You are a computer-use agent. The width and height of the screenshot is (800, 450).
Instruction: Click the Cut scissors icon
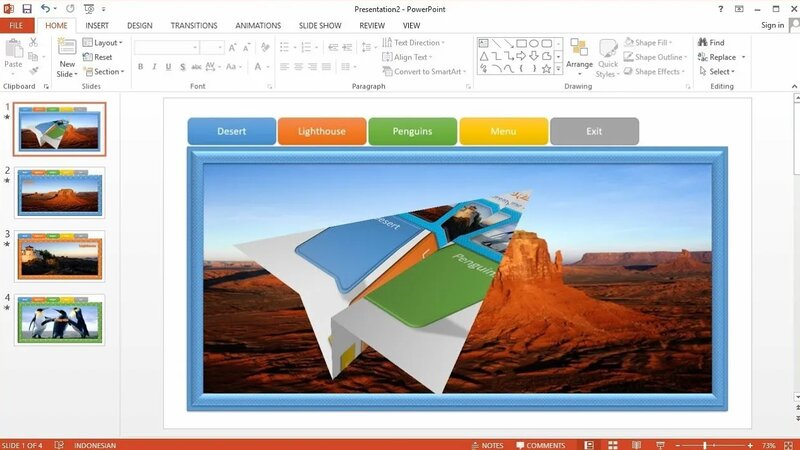pyautogui.click(x=34, y=42)
